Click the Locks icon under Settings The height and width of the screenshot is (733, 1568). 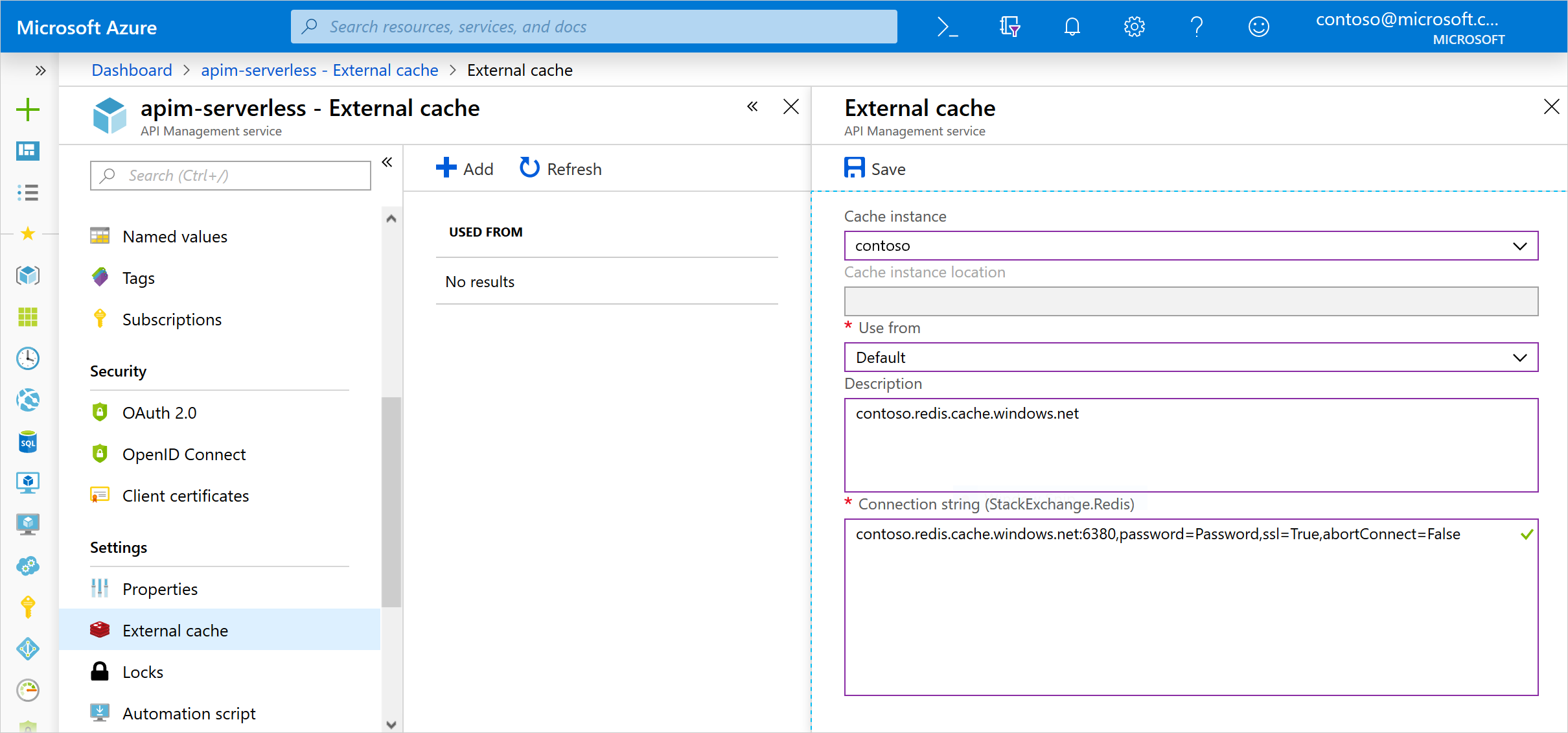pos(143,671)
